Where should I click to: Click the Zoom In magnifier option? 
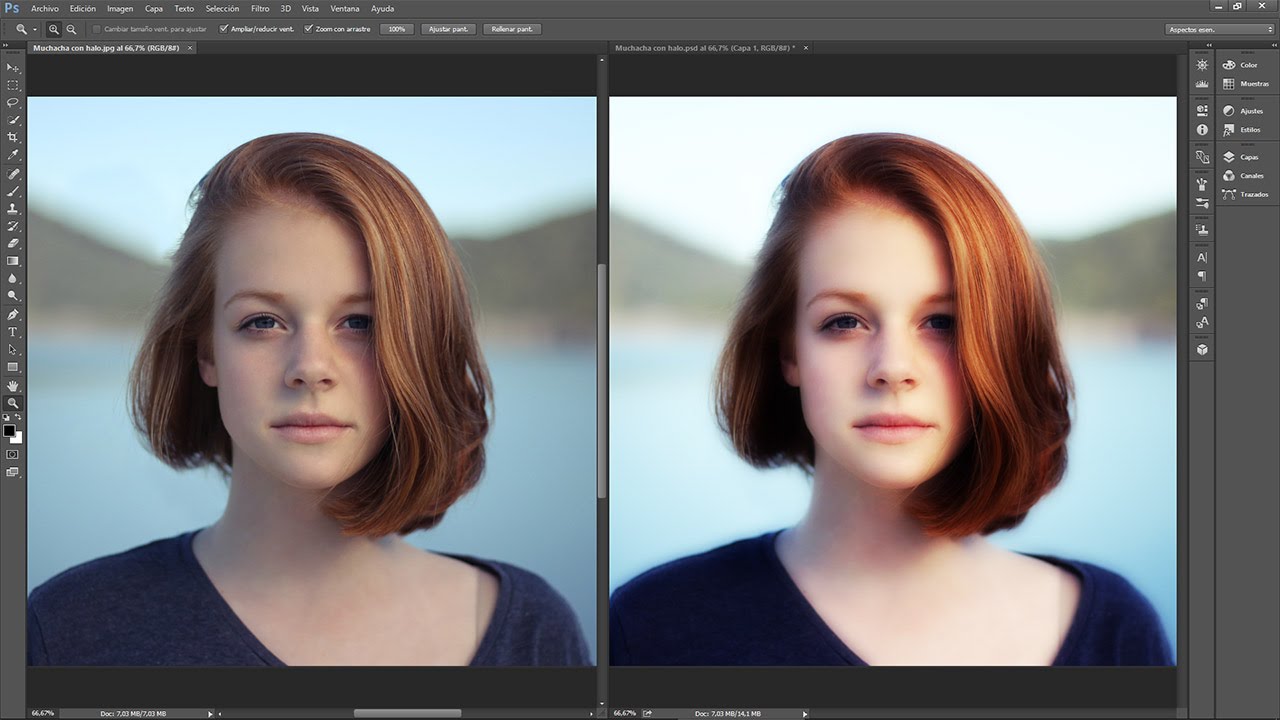(x=54, y=29)
